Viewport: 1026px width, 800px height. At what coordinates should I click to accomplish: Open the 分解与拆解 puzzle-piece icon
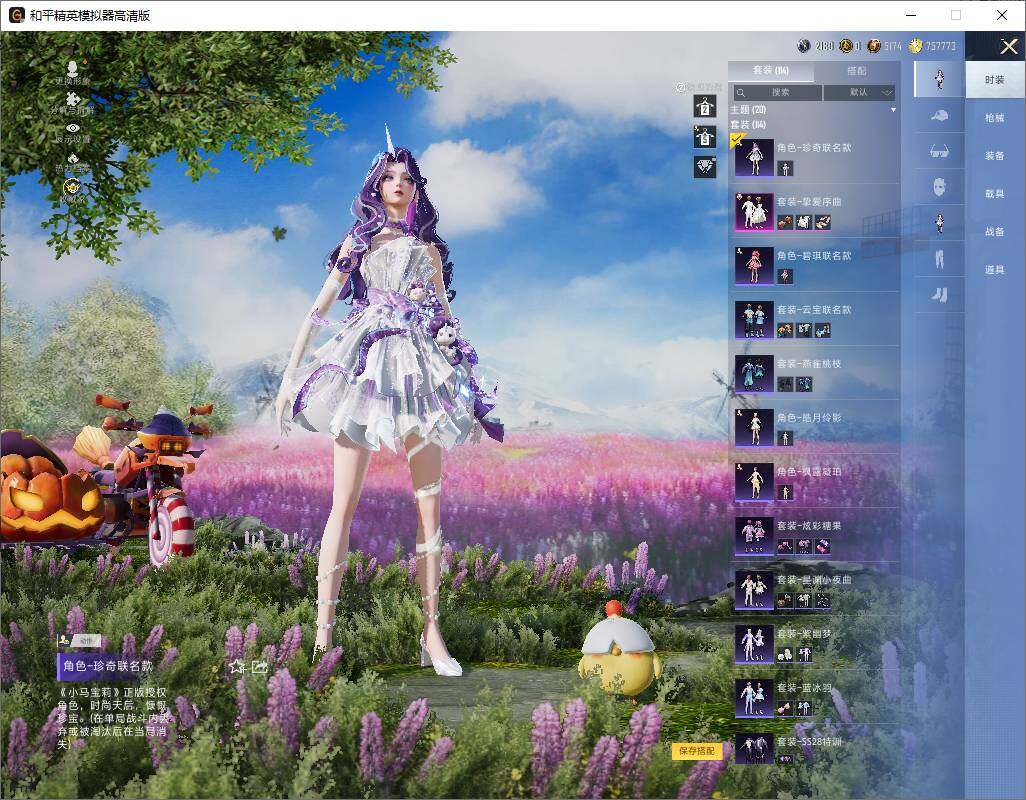coord(73,99)
